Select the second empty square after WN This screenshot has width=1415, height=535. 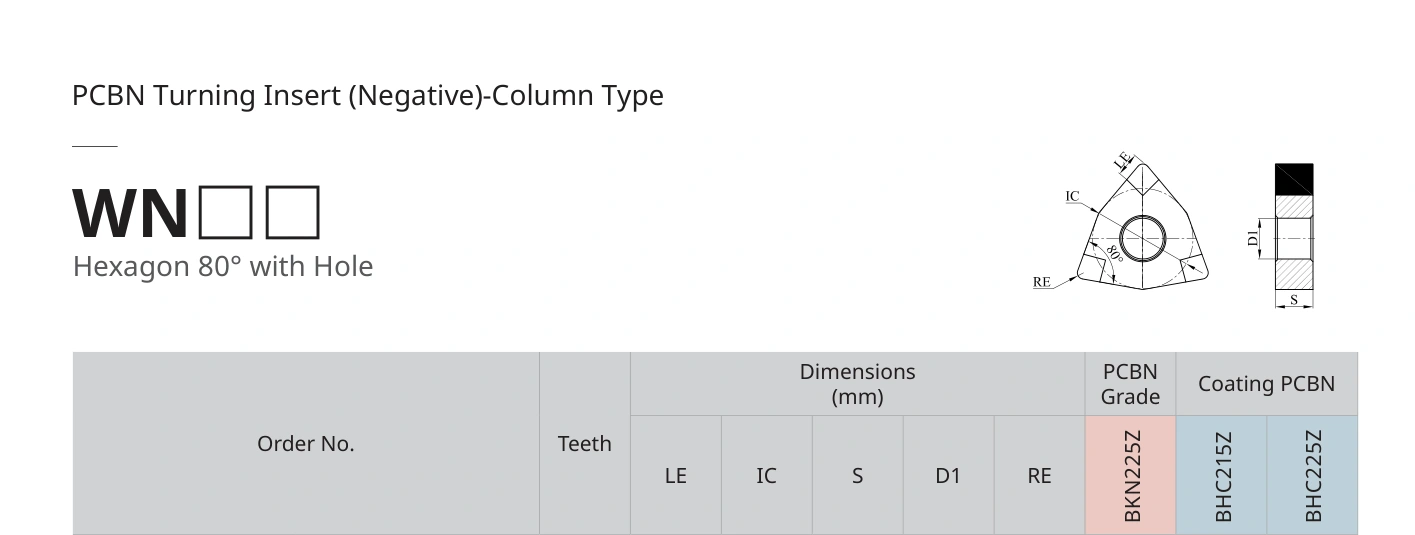pos(293,212)
